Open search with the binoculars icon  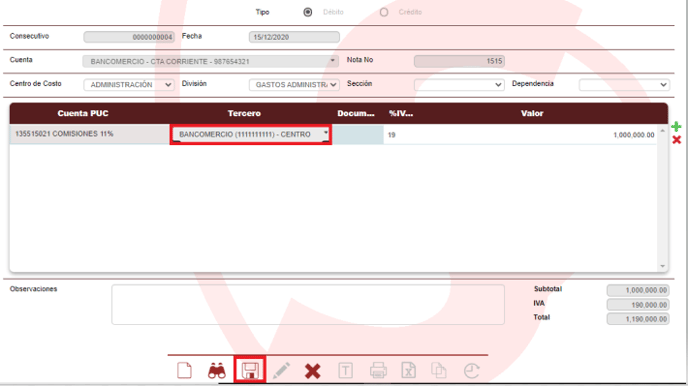217,371
